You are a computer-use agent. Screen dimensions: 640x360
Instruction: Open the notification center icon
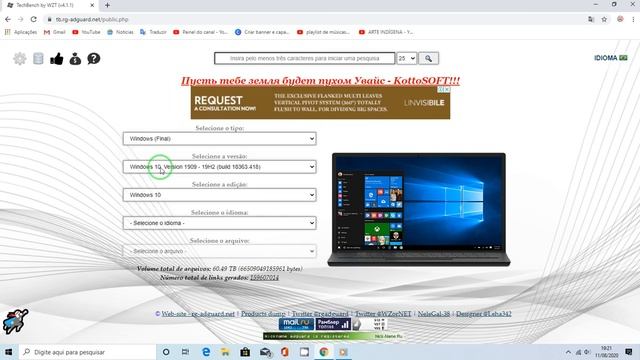(x=629, y=352)
